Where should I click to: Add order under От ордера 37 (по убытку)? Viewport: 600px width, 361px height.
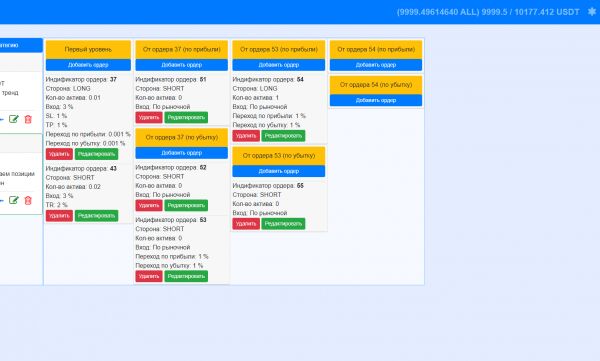[182, 153]
